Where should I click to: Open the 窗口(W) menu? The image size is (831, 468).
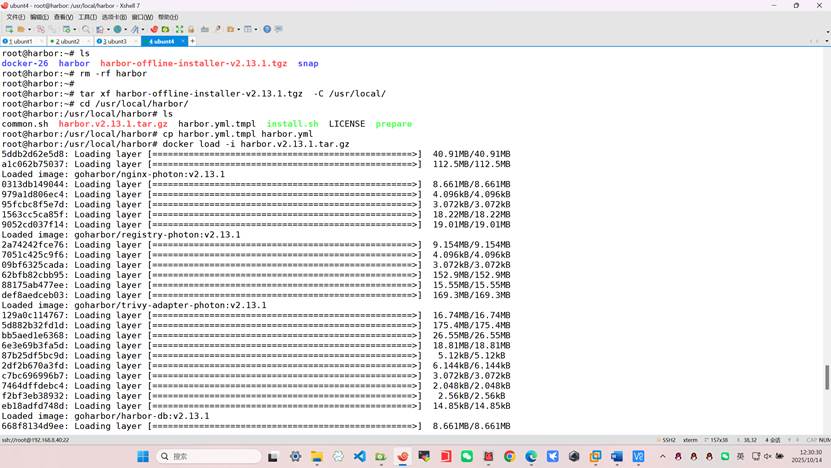pyautogui.click(x=142, y=17)
